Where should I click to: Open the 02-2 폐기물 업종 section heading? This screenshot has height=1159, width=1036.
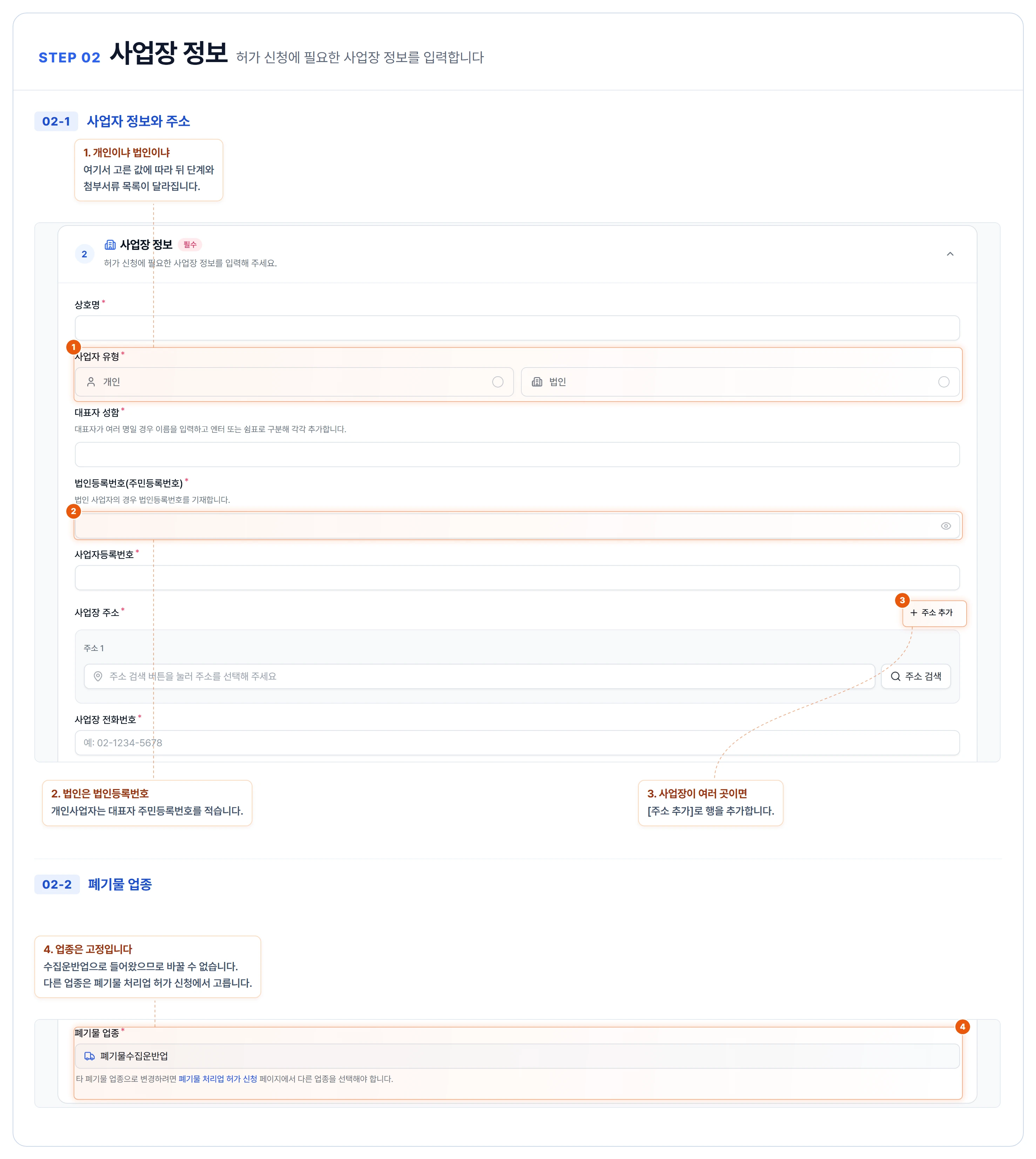[93, 884]
